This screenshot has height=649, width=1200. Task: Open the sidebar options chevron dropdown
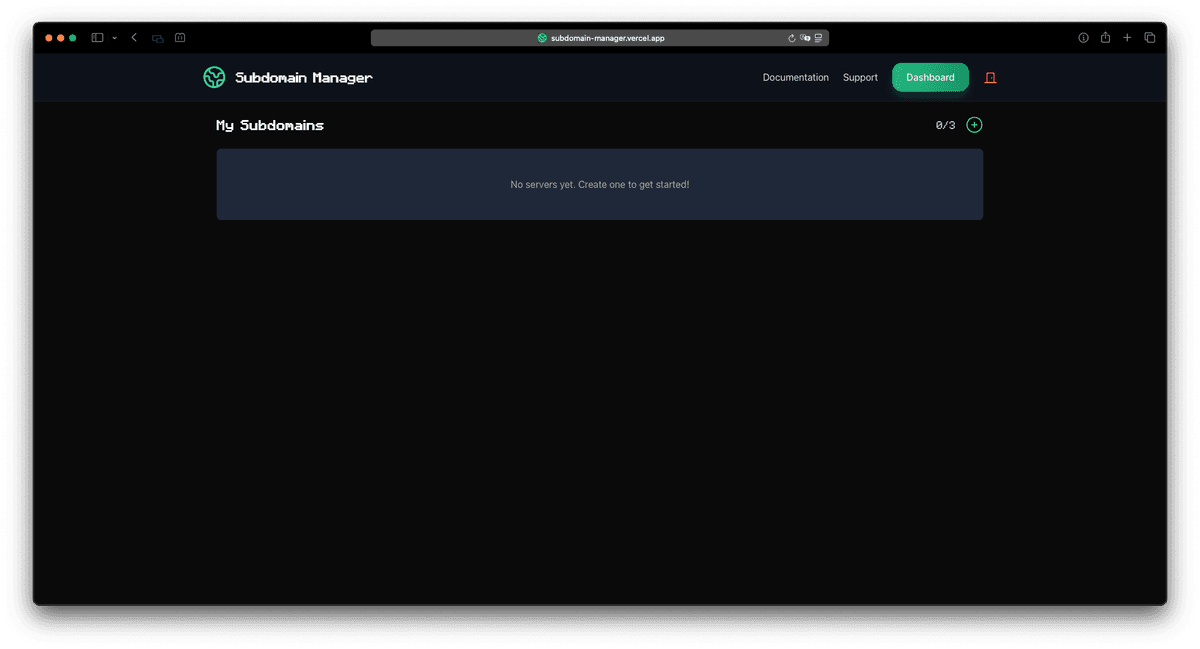[x=113, y=38]
